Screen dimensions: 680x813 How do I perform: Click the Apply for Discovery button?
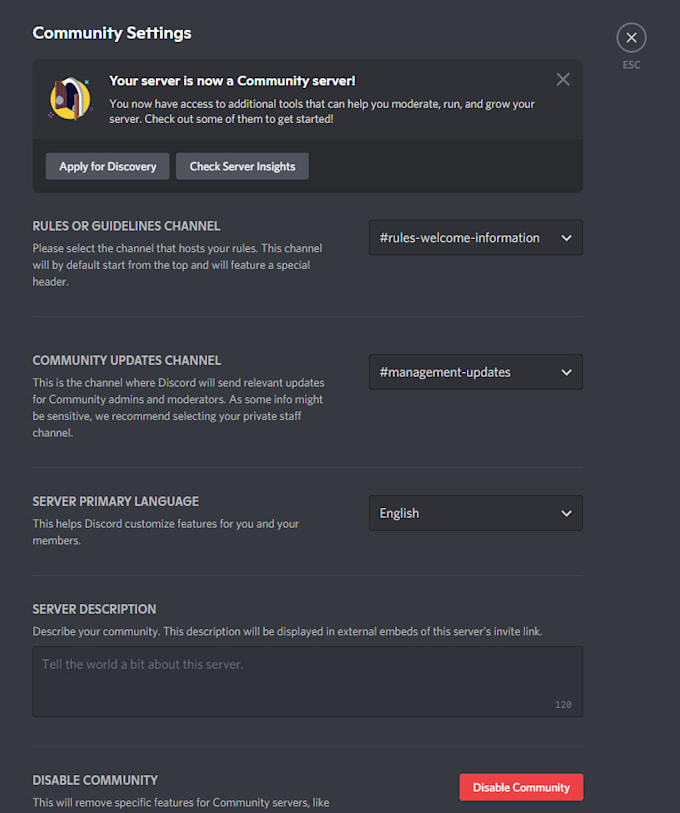point(107,166)
